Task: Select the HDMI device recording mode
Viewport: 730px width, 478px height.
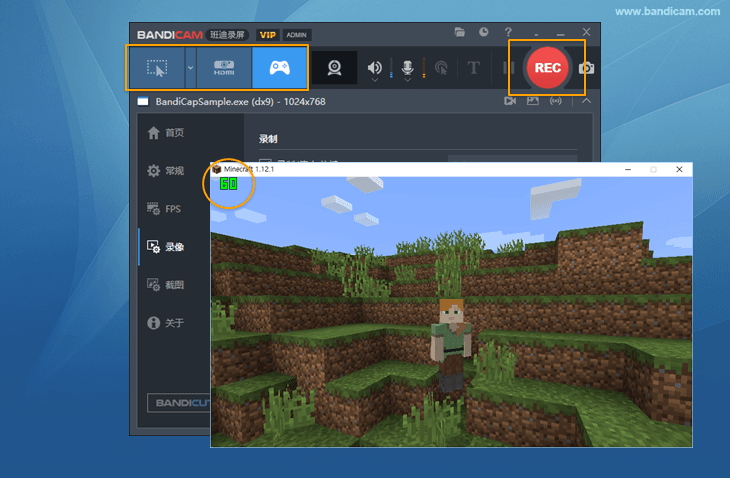Action: [224, 67]
